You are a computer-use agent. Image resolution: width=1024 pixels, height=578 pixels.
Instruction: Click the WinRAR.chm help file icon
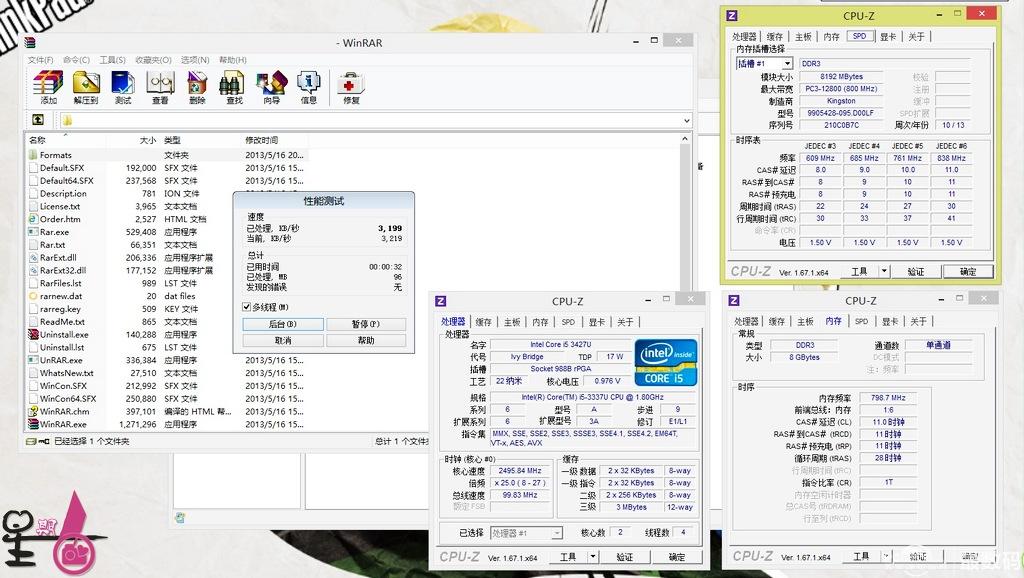coord(33,411)
